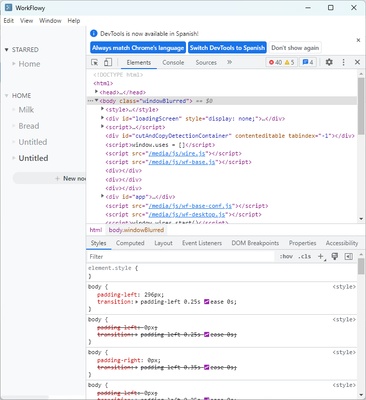
Task: Expand the loadingScreen div node
Action: [x=102, y=118]
